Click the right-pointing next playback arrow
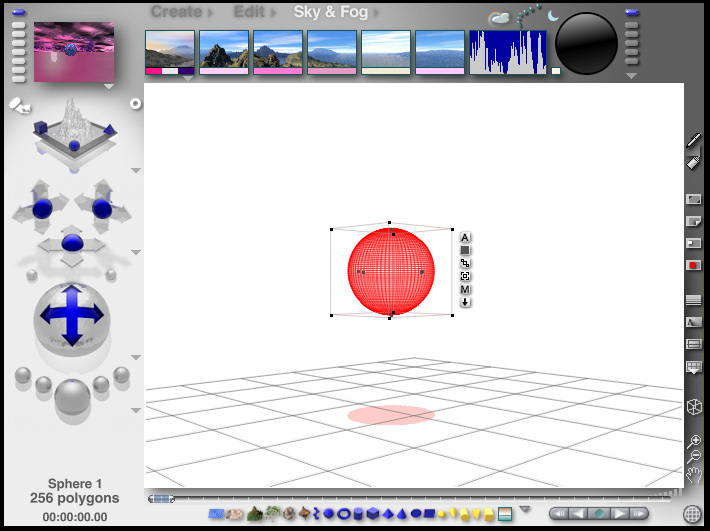 [x=618, y=514]
